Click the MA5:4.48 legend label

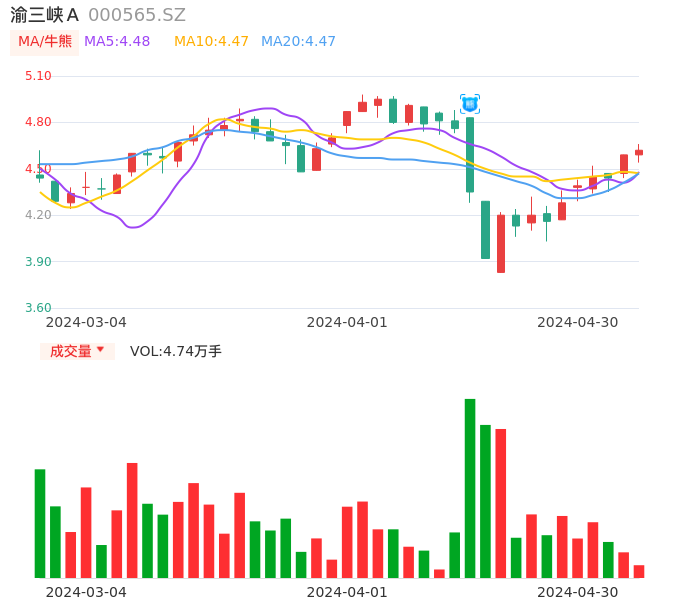(x=117, y=42)
